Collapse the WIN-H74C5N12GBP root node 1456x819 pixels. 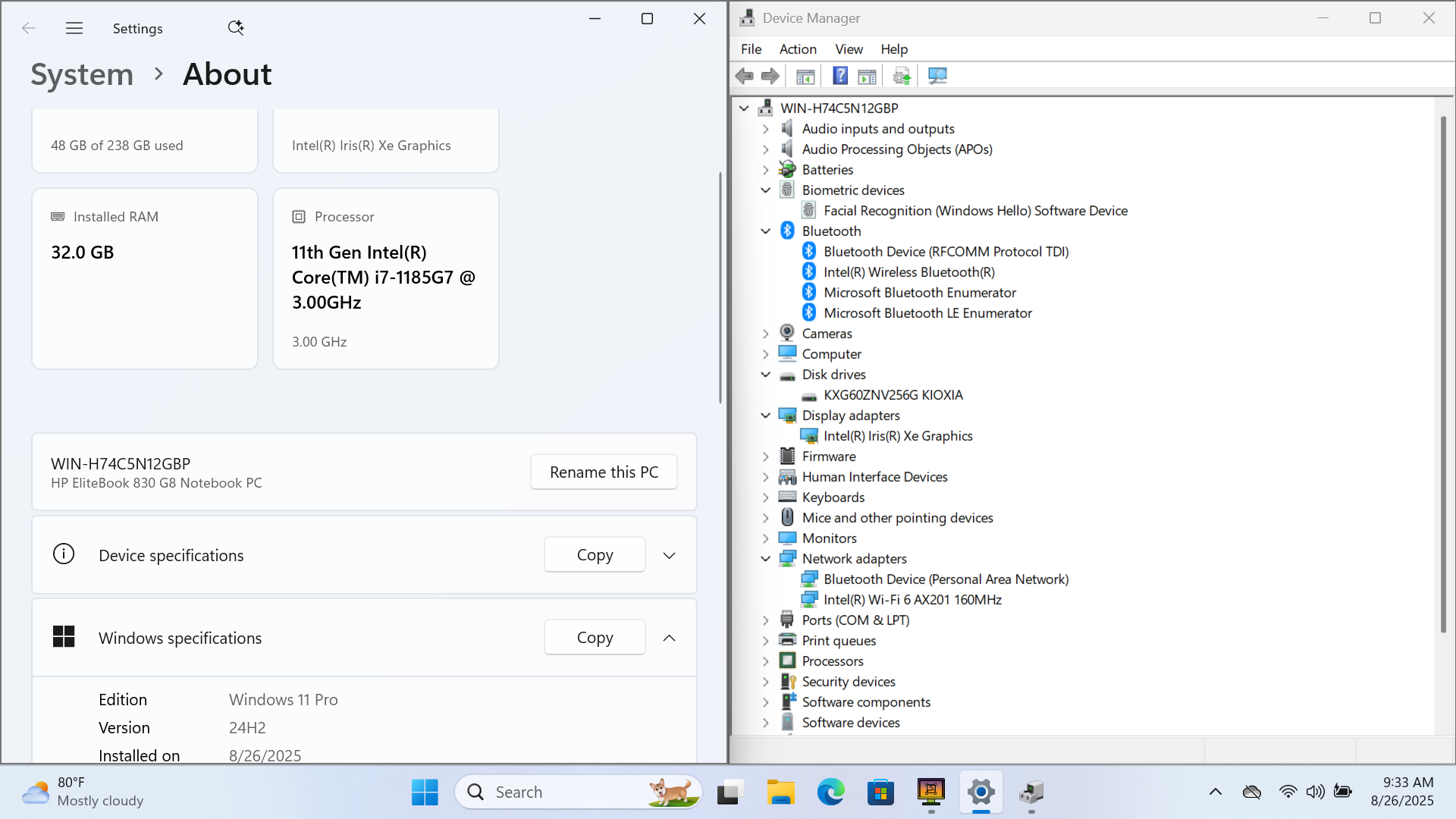click(744, 108)
